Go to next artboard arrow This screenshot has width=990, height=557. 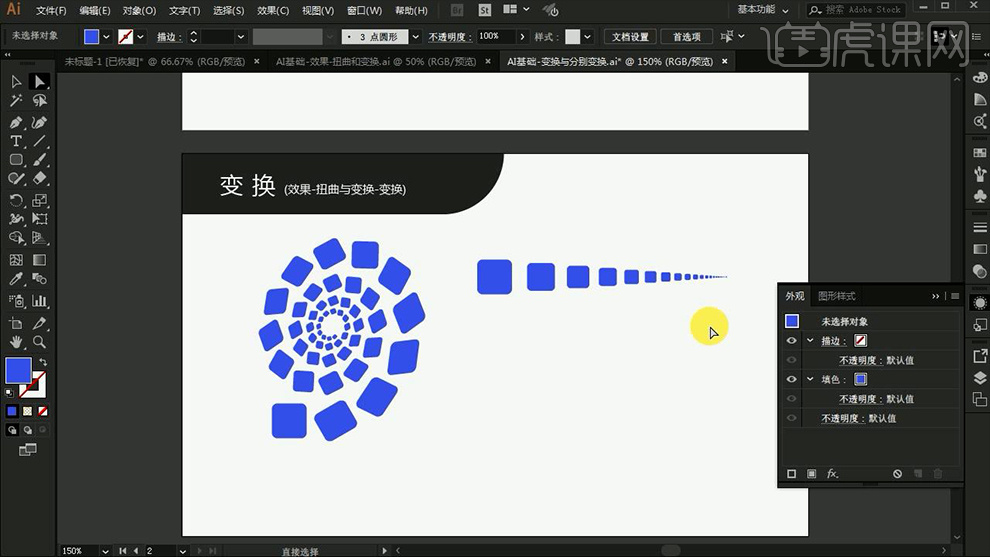pos(200,551)
